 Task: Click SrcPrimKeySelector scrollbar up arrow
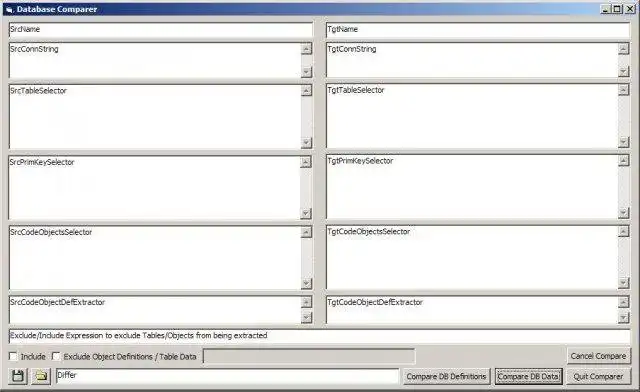(306, 162)
